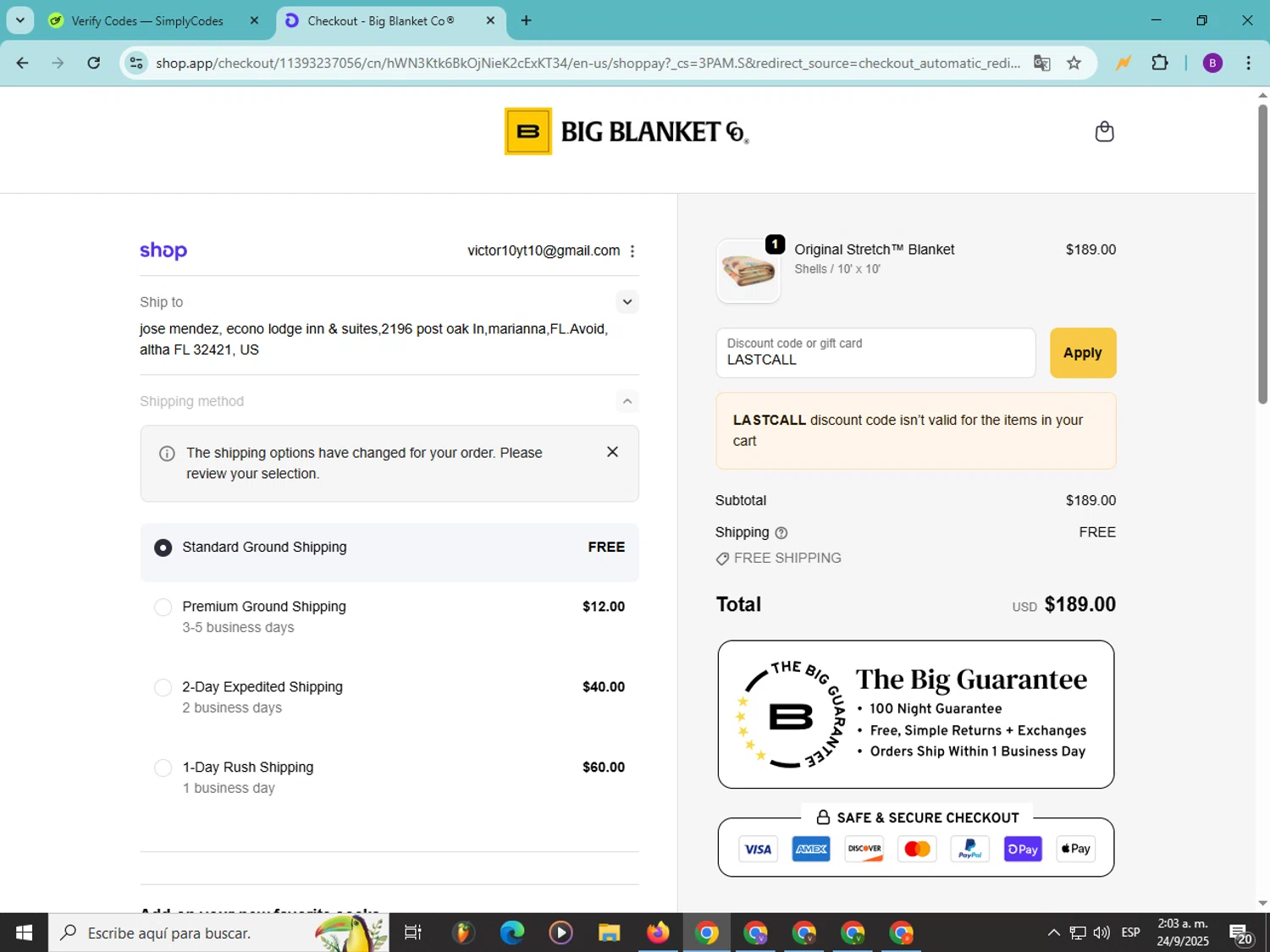
Task: Click the American Express payment icon
Action: point(811,849)
